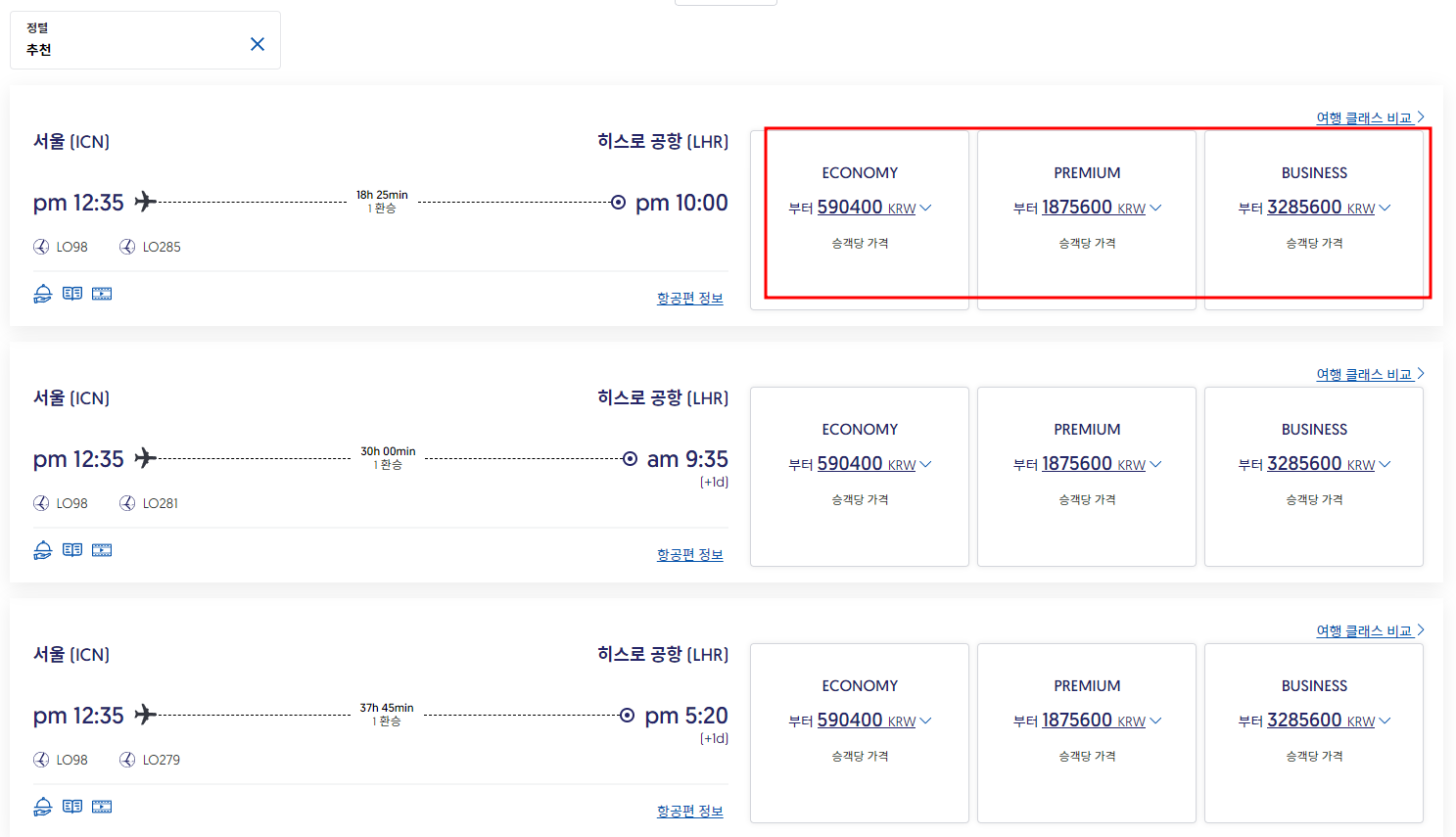Clear the 추천 sort filter with the X
The image size is (1456, 837).
(x=257, y=43)
